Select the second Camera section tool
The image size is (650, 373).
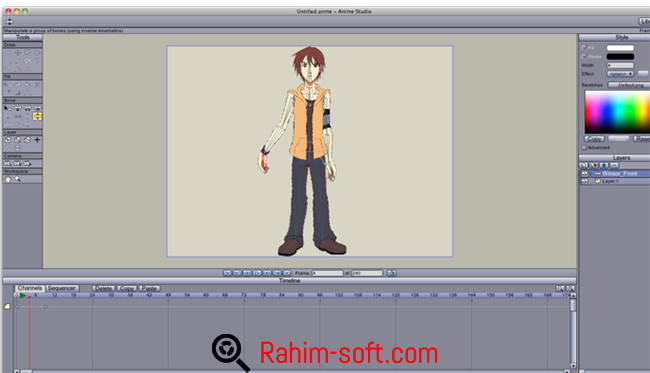click(17, 164)
